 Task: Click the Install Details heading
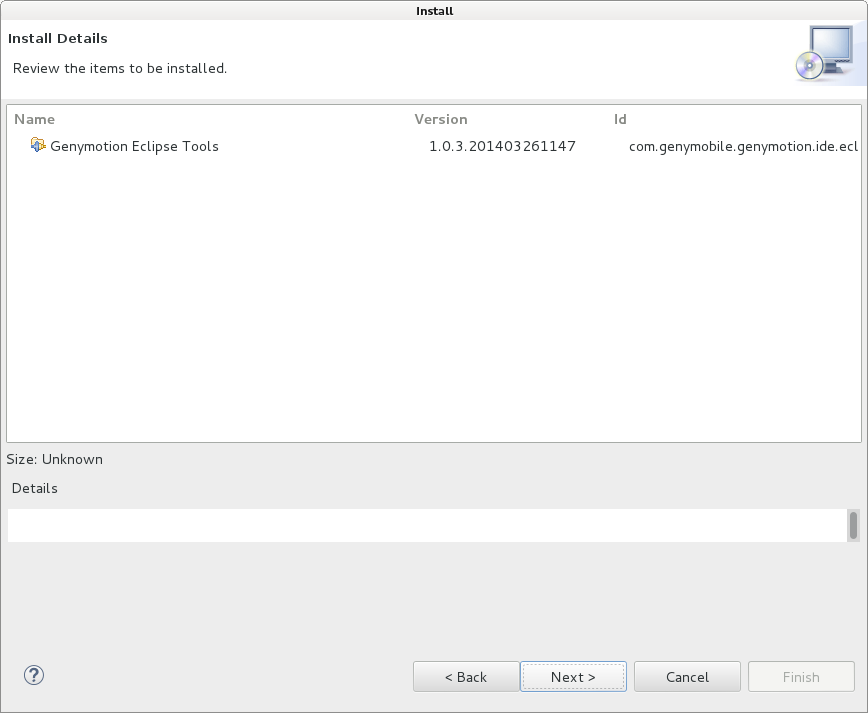[x=58, y=38]
